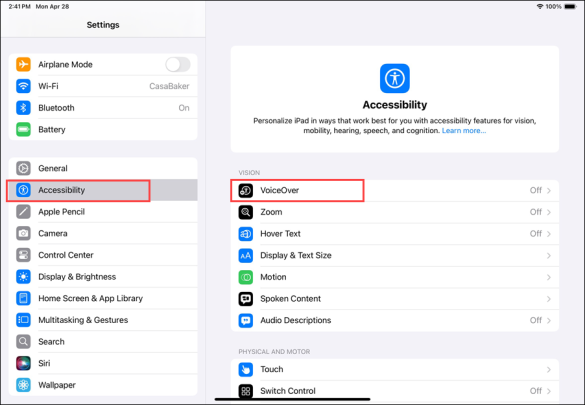Expand the VoiceOver Off chevron
The image size is (585, 405).
click(x=549, y=190)
